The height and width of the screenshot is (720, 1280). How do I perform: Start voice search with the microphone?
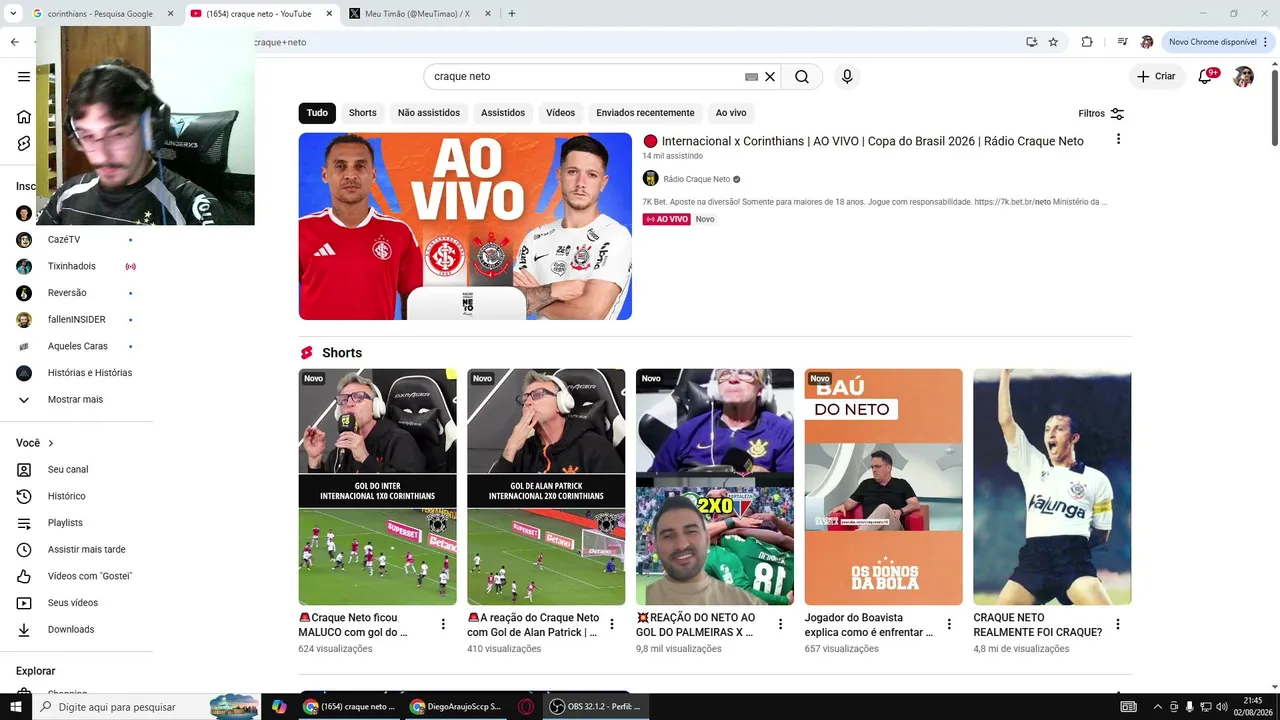coord(847,77)
